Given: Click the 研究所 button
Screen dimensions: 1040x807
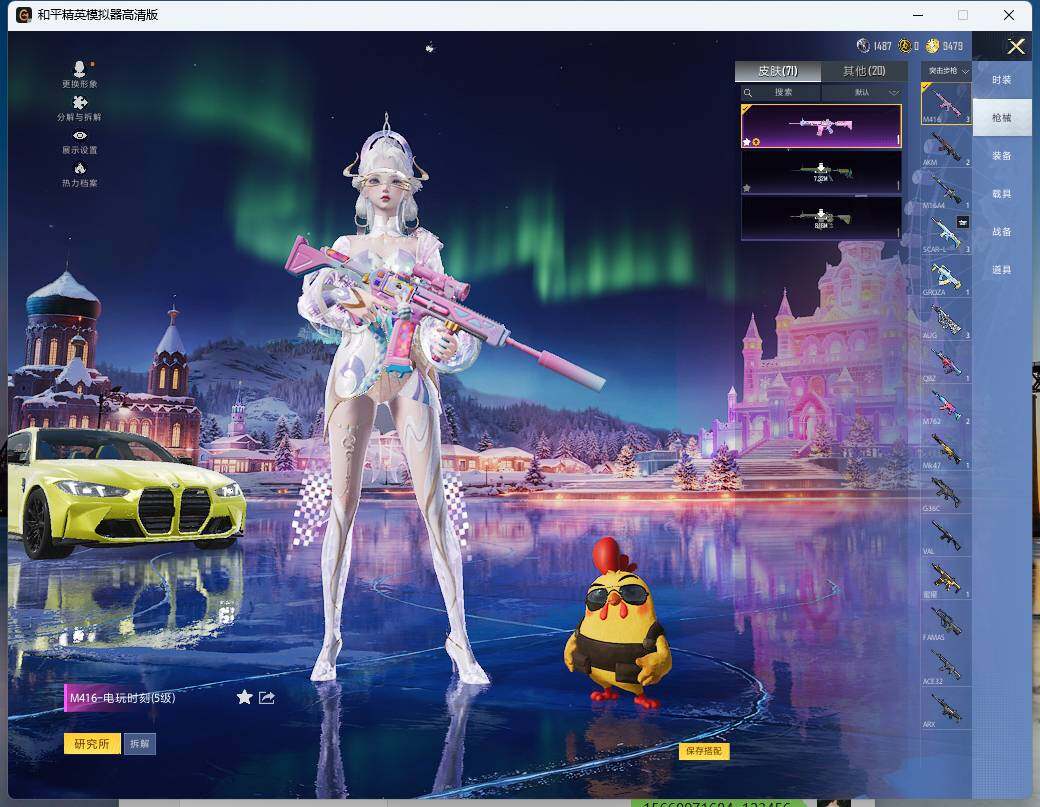Looking at the screenshot, I should click(92, 743).
